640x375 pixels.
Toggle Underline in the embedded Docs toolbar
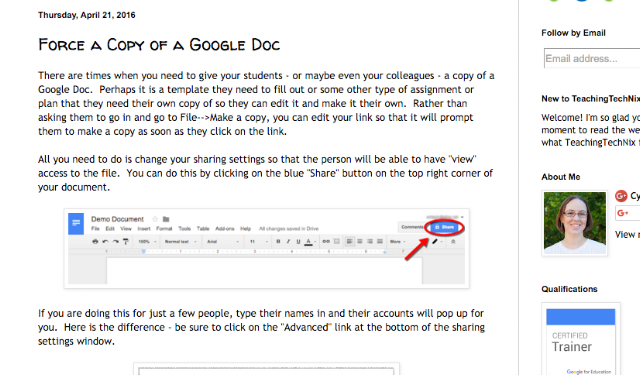click(x=298, y=242)
